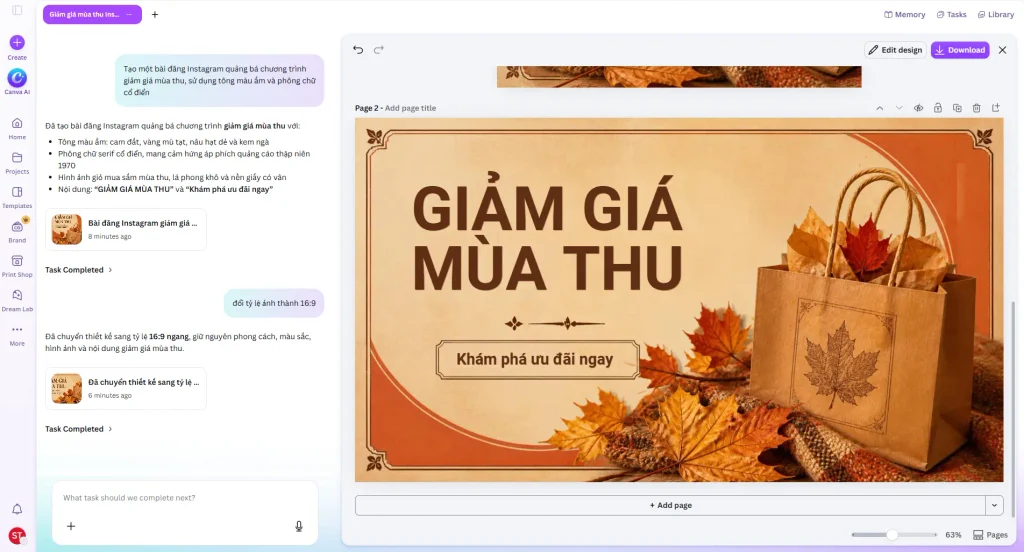This screenshot has width=1024, height=552.
Task: Open ST account avatar
Action: (x=17, y=536)
